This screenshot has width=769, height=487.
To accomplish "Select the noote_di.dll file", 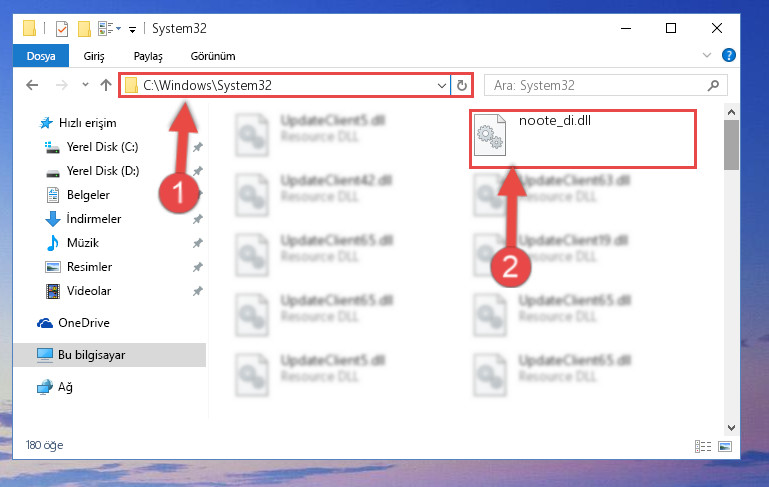I will 583,139.
